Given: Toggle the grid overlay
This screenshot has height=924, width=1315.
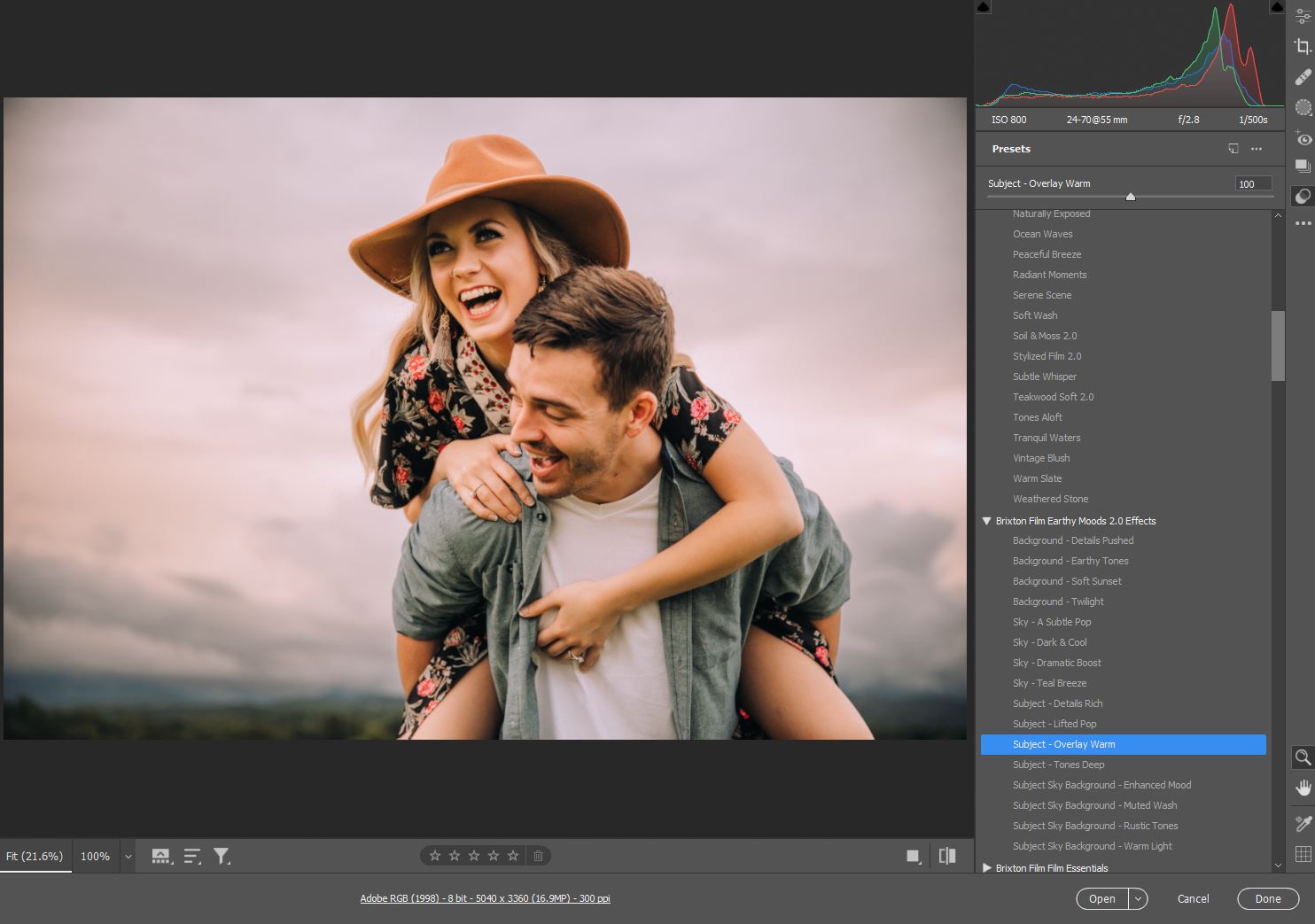Looking at the screenshot, I should (x=1303, y=854).
